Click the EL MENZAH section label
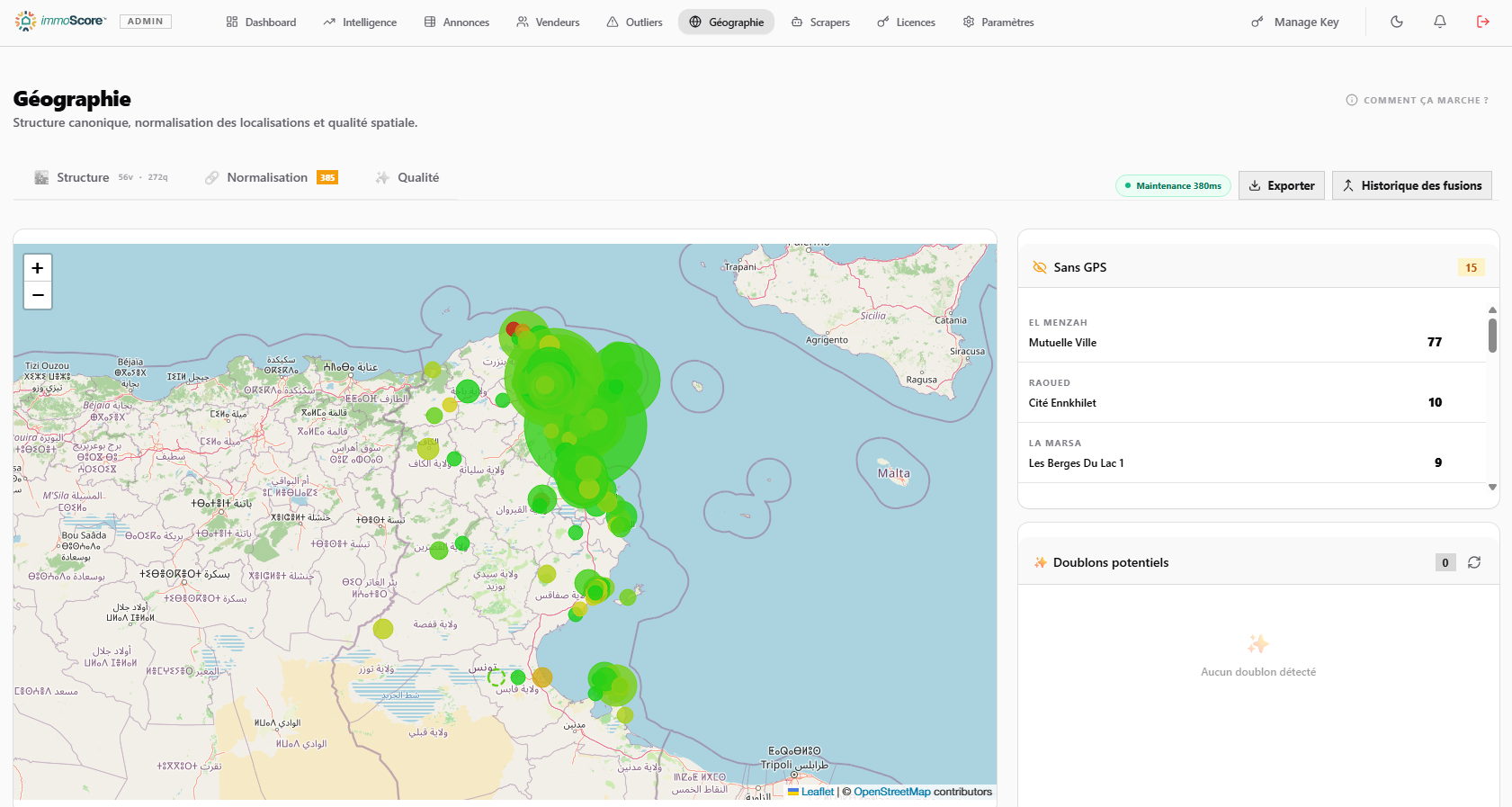The width and height of the screenshot is (1512, 807). 1058,323
